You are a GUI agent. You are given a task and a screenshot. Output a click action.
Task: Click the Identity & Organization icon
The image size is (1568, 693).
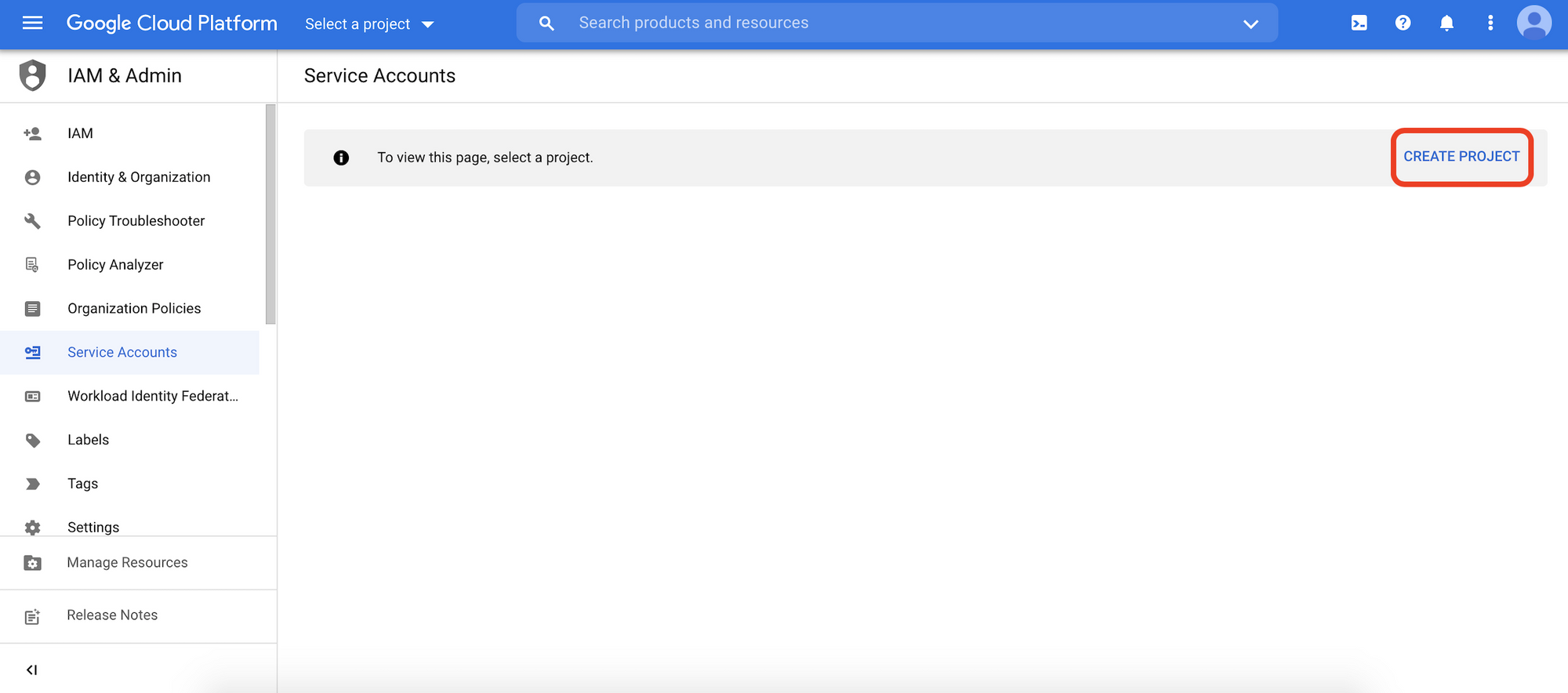click(32, 177)
